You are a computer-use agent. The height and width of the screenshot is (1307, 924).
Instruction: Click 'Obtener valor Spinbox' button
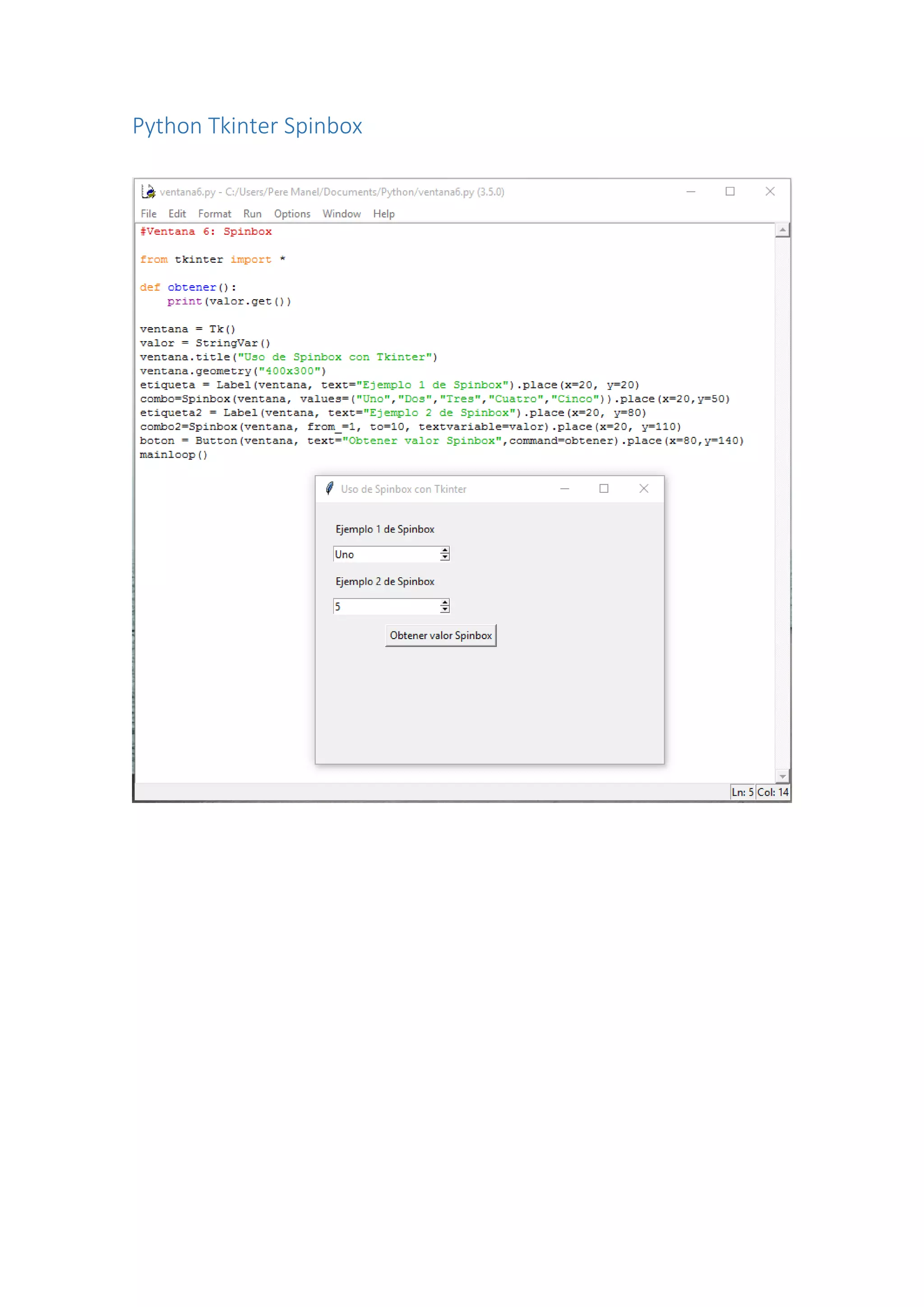tap(441, 635)
